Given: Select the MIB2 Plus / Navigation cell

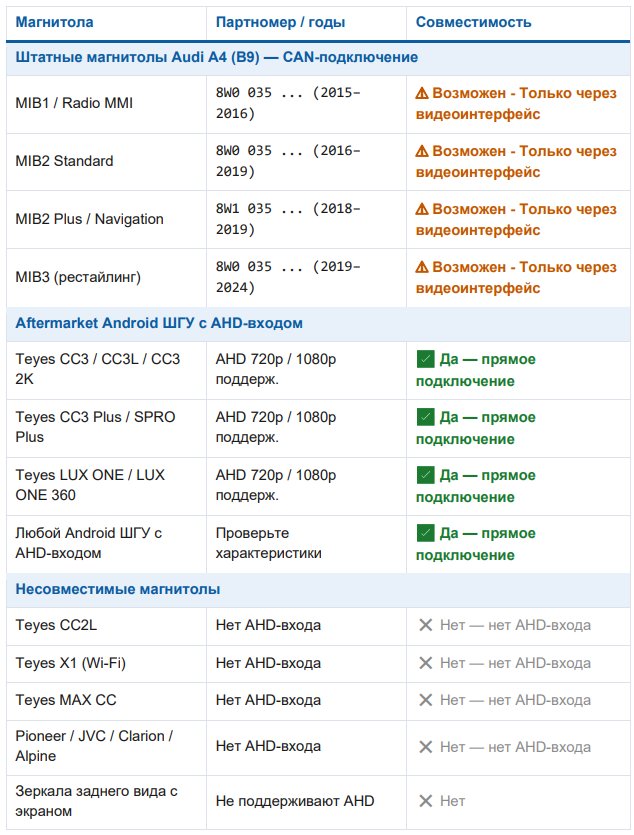Looking at the screenshot, I should (x=106, y=219).
